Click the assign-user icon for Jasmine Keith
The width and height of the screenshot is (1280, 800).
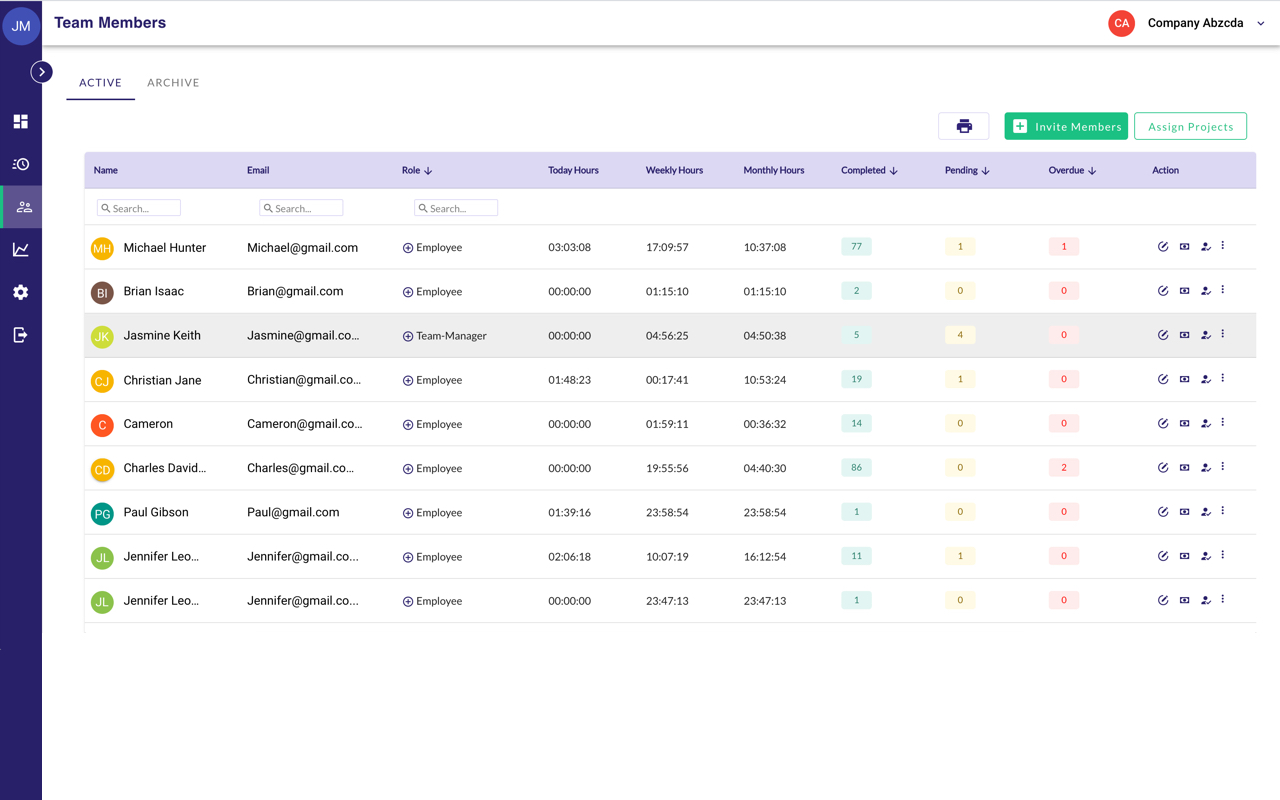click(x=1205, y=335)
